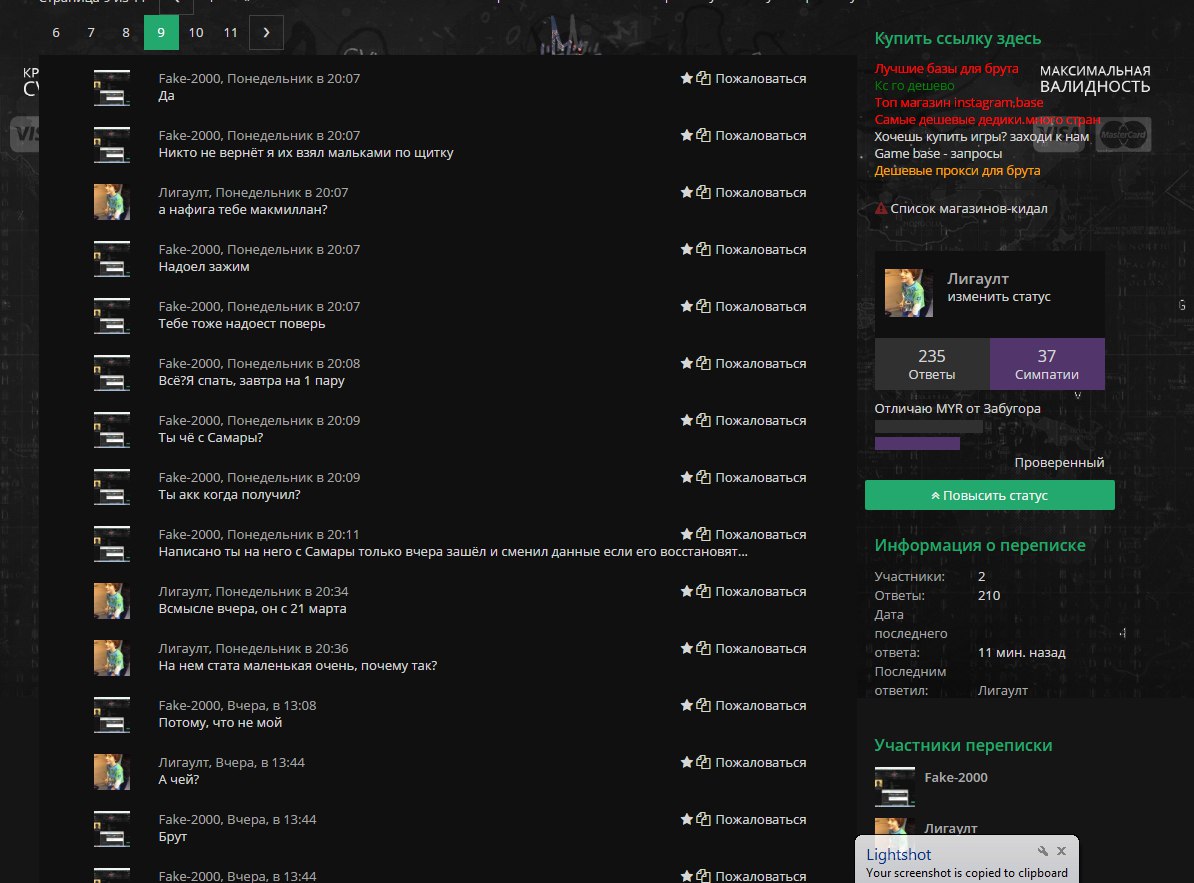Star the message "Ты чё с Самары?"
The image size is (1194, 883).
(686, 420)
